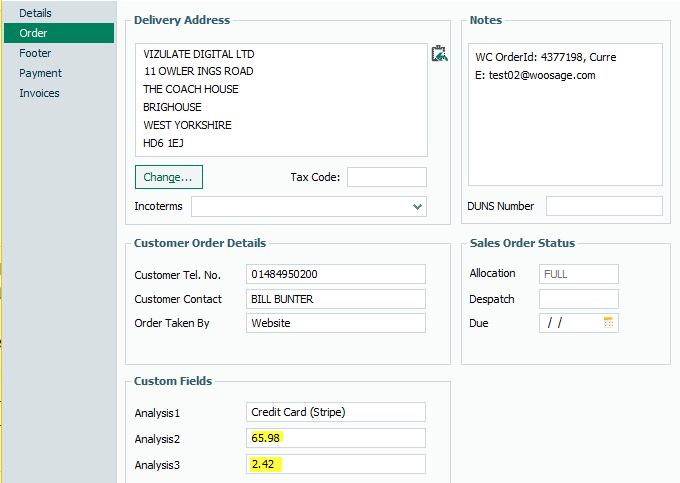Click the Despatch status field
Viewport: 680px width, 483px height.
(x=578, y=299)
